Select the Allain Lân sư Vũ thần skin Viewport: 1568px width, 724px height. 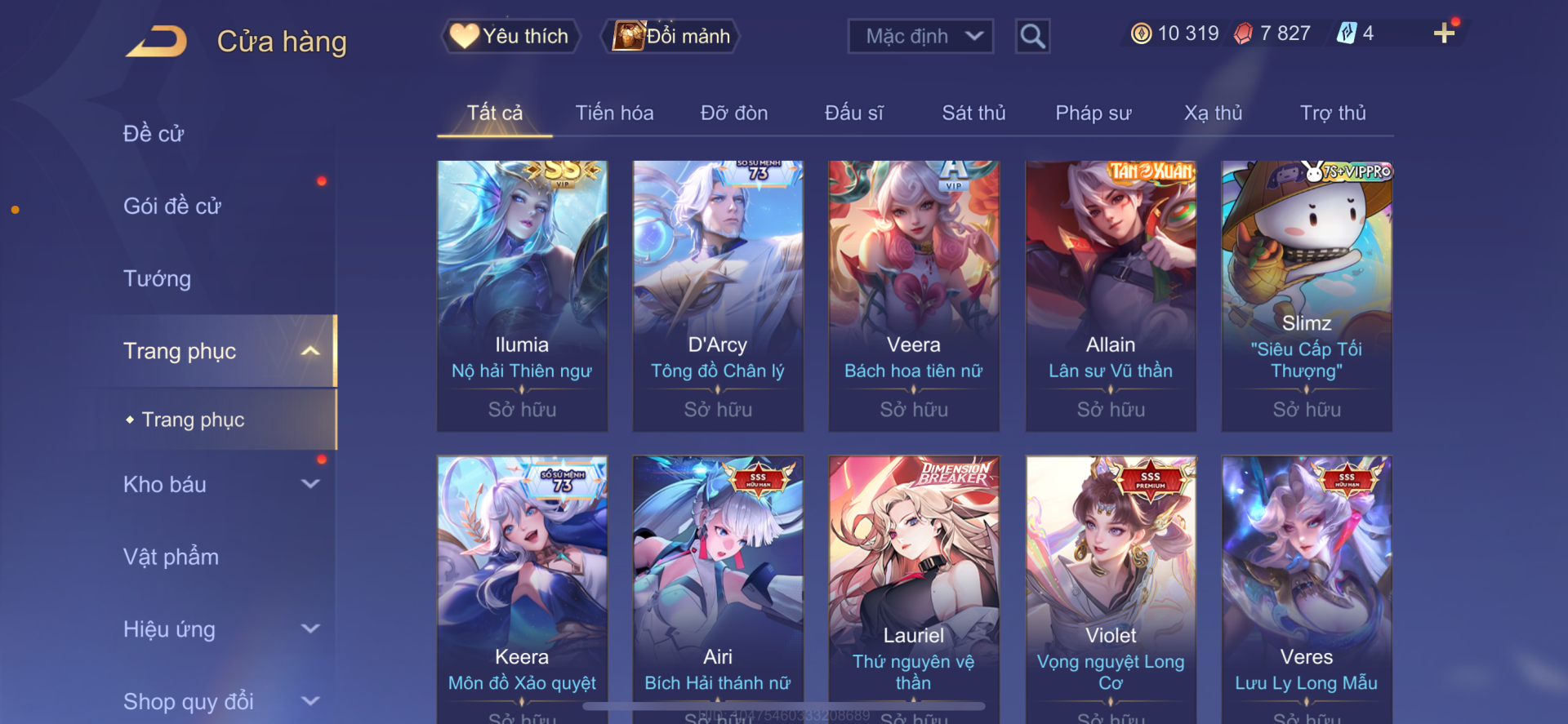1111,295
